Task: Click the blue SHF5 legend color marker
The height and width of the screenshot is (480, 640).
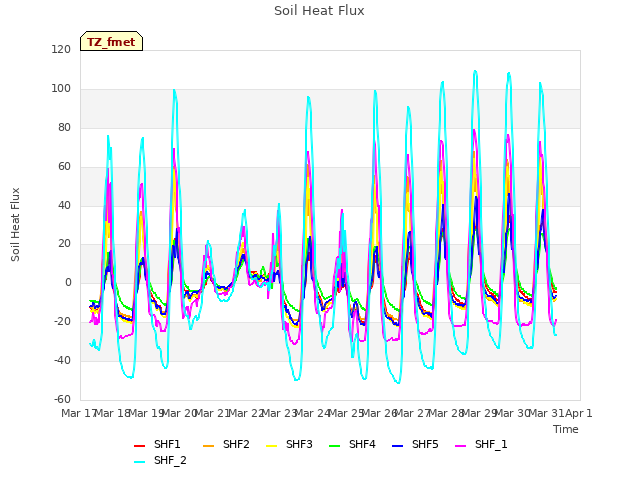Action: 398,446
